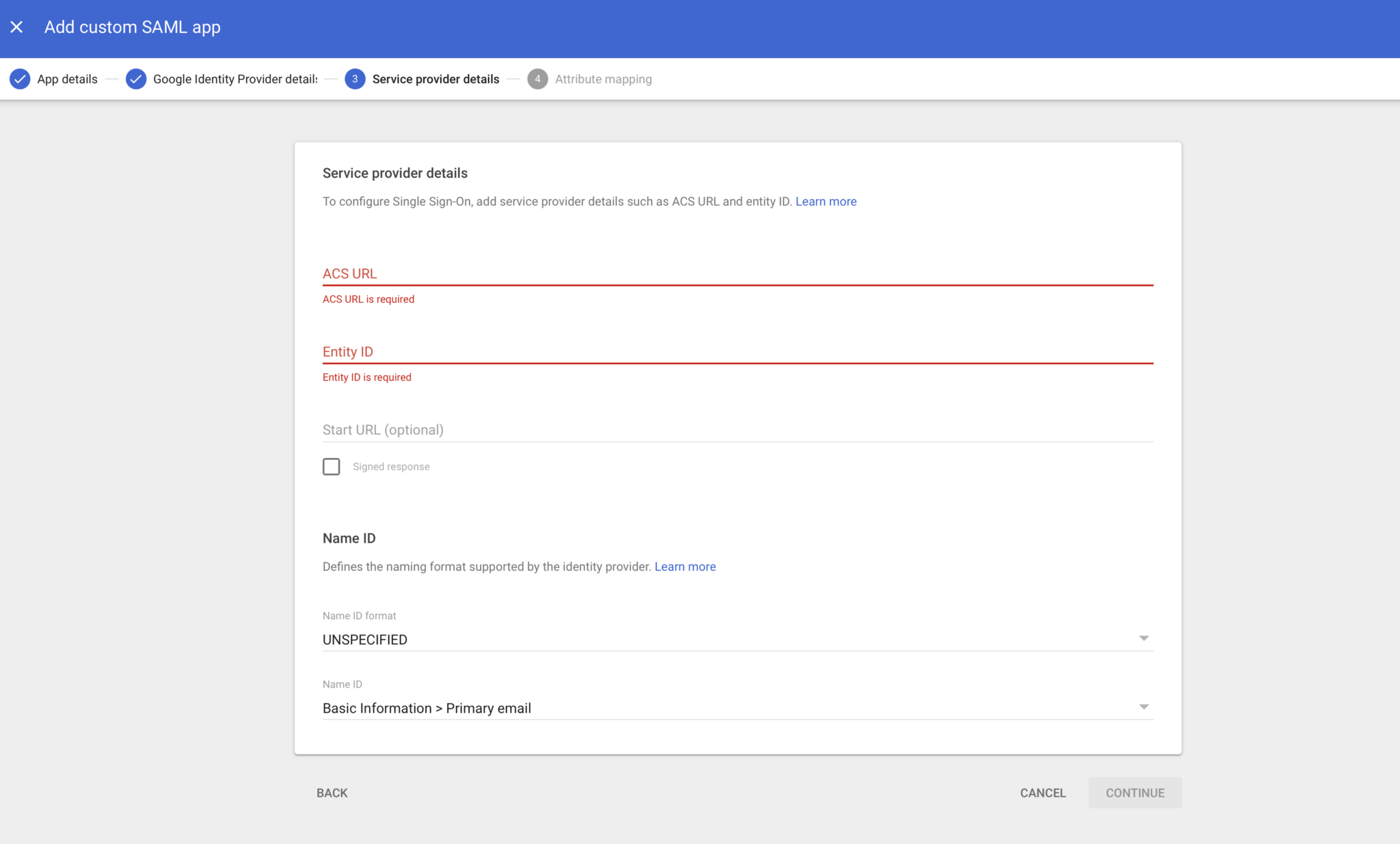Click the 'Service provider details' card heading
The width and height of the screenshot is (1400, 844).
coord(395,174)
